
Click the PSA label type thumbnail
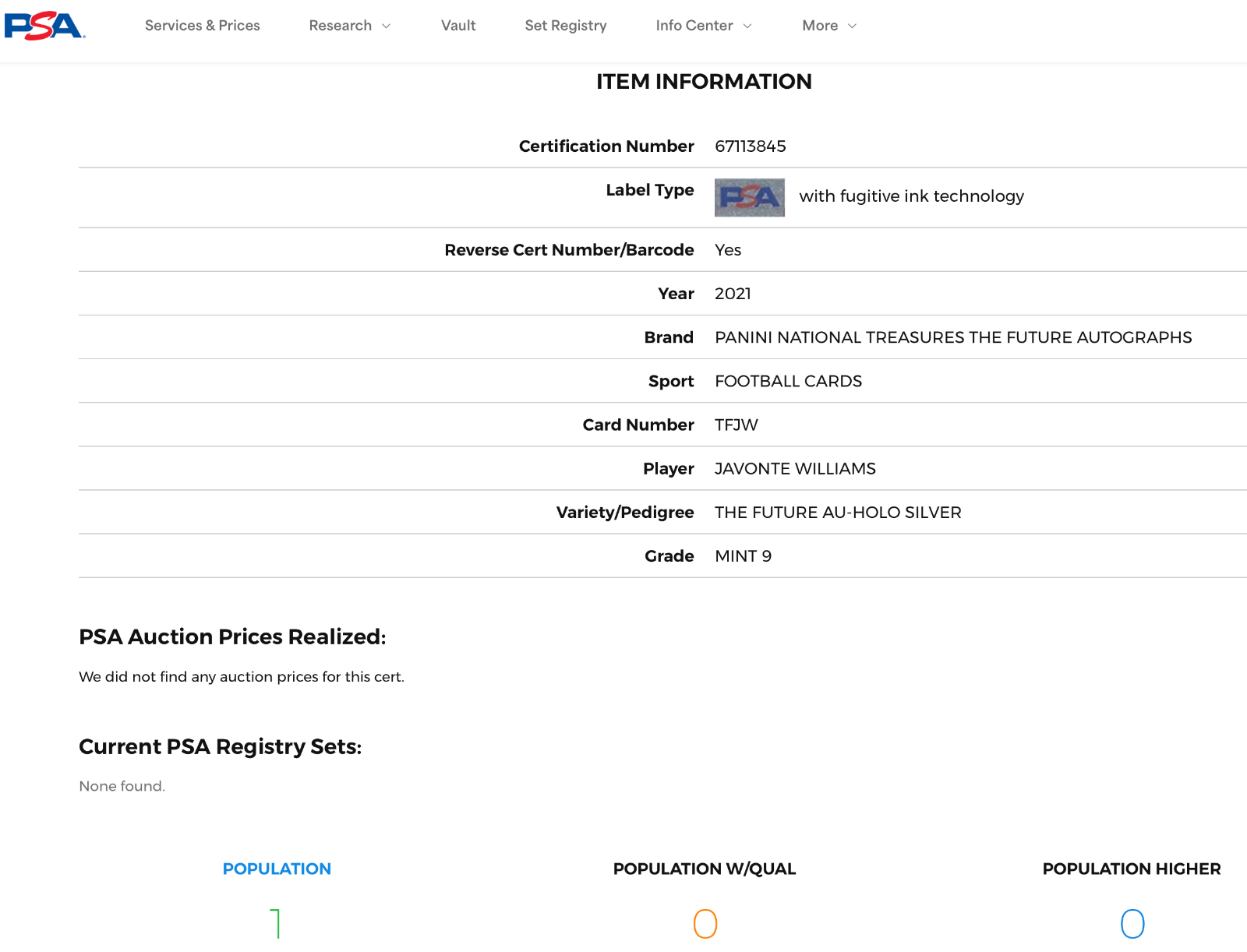[750, 198]
